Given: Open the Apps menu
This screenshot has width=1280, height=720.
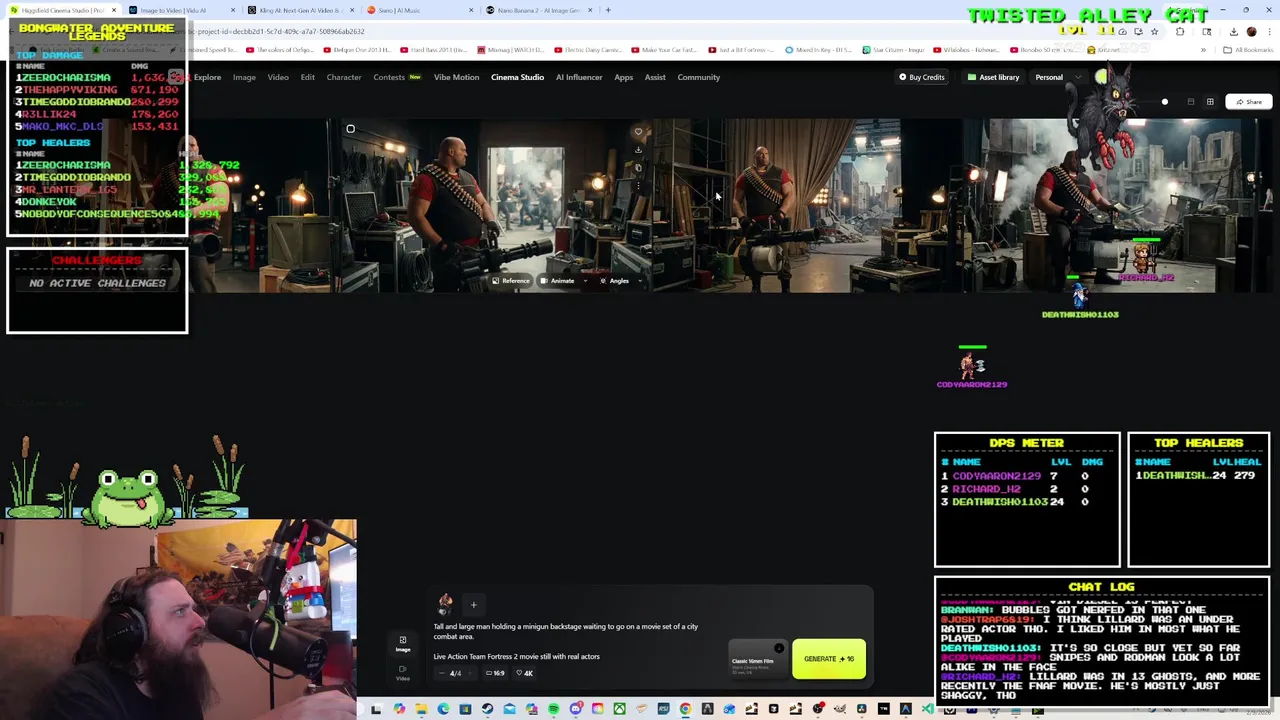Looking at the screenshot, I should 623,77.
